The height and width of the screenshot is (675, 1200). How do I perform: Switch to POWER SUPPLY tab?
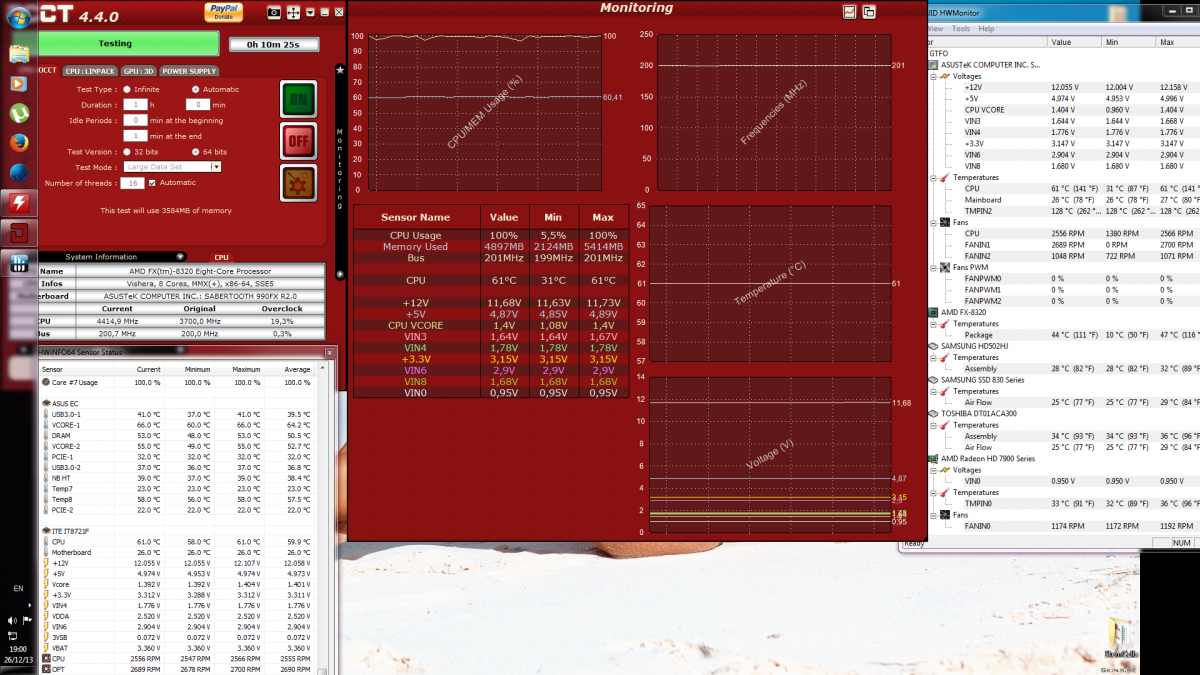tap(189, 72)
